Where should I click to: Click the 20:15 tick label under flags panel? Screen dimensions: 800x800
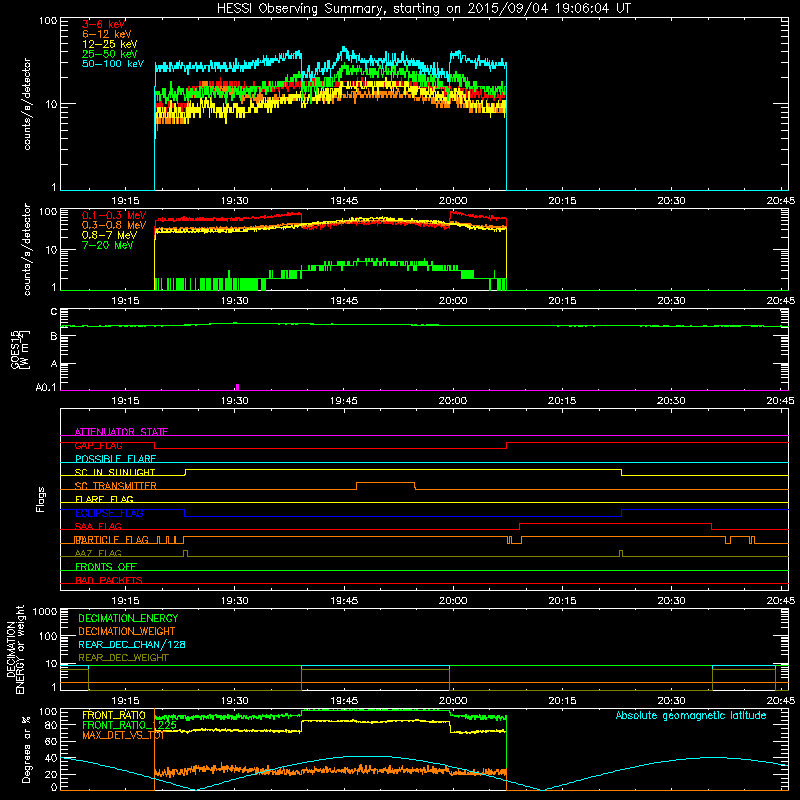[x=562, y=601]
